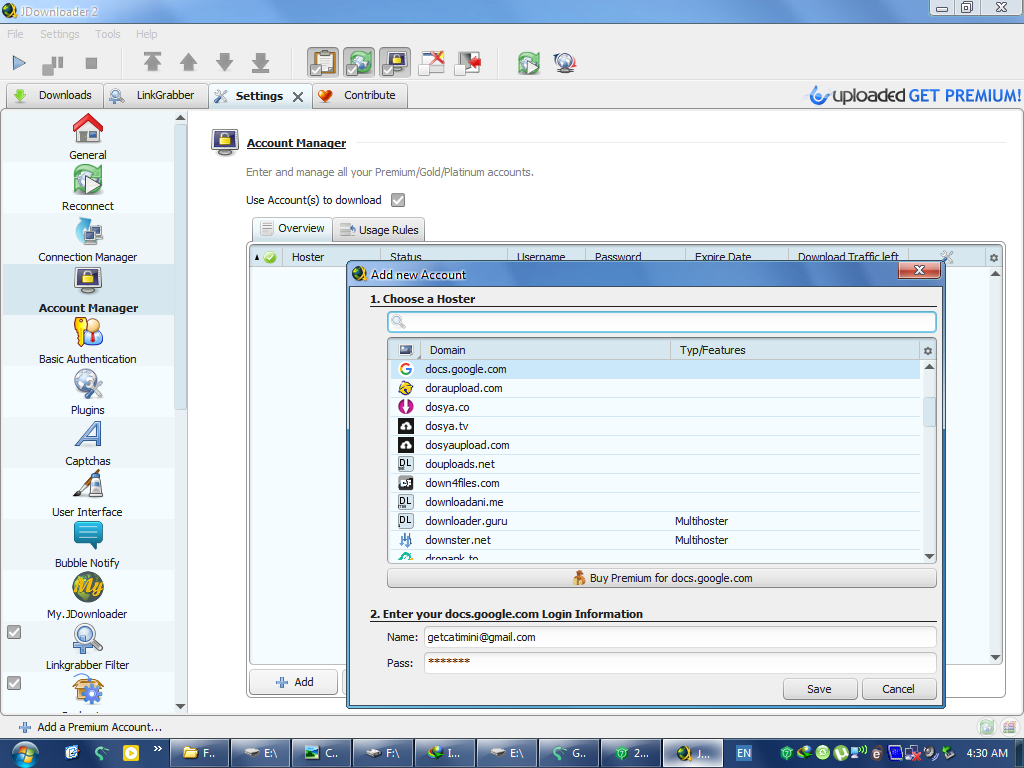Viewport: 1024px width, 768px height.
Task: Open Bubble Notify settings
Action: 88,545
